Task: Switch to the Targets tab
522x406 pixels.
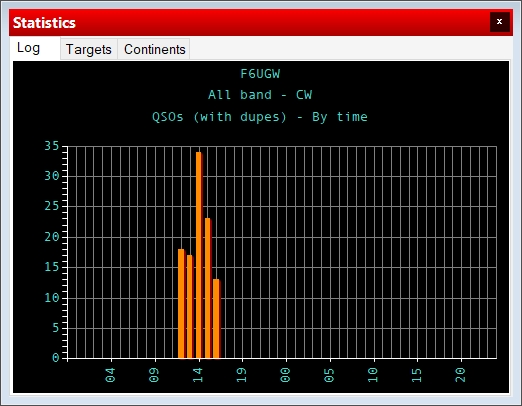Action: tap(89, 49)
